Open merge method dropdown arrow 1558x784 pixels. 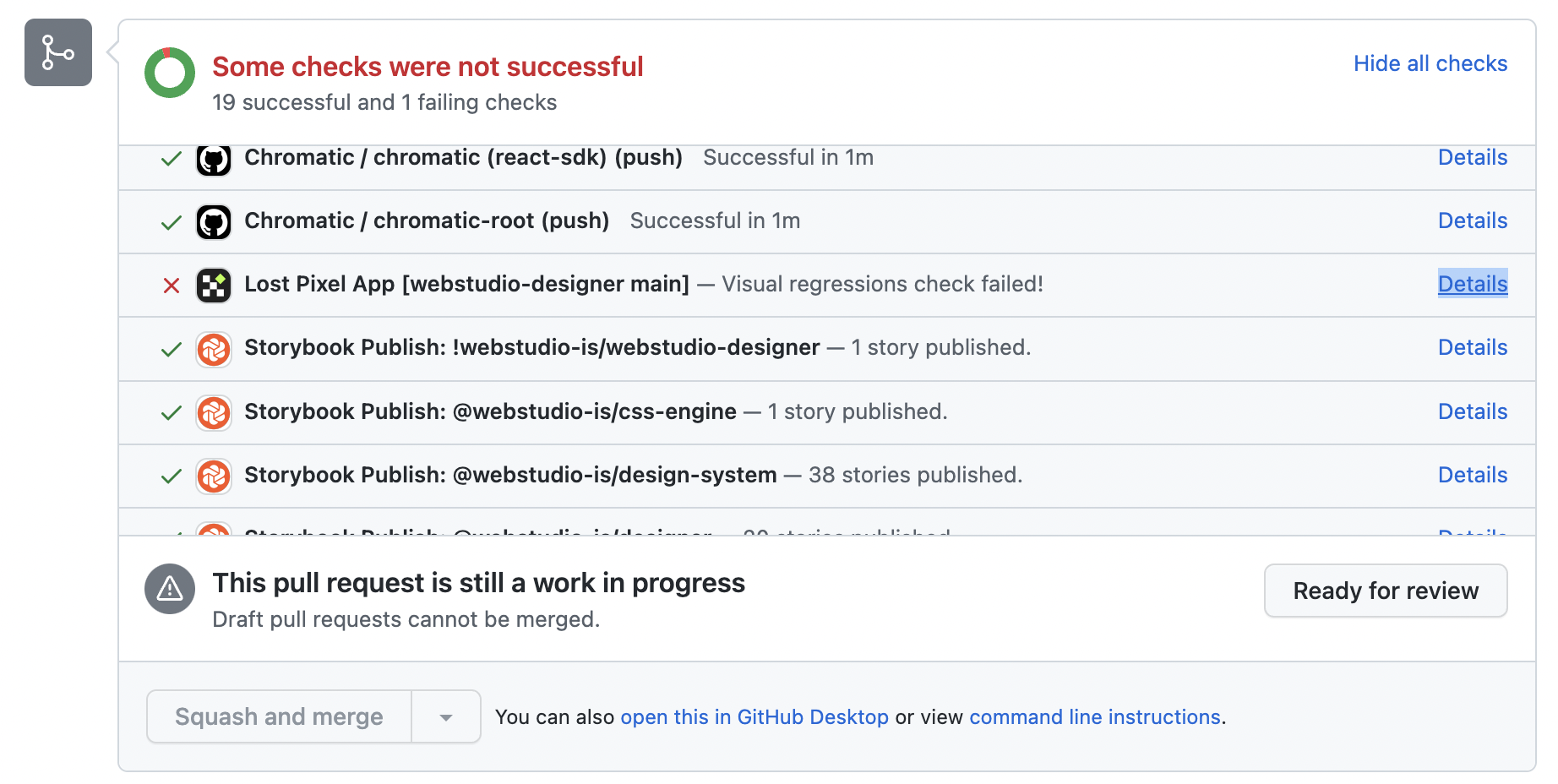[446, 717]
